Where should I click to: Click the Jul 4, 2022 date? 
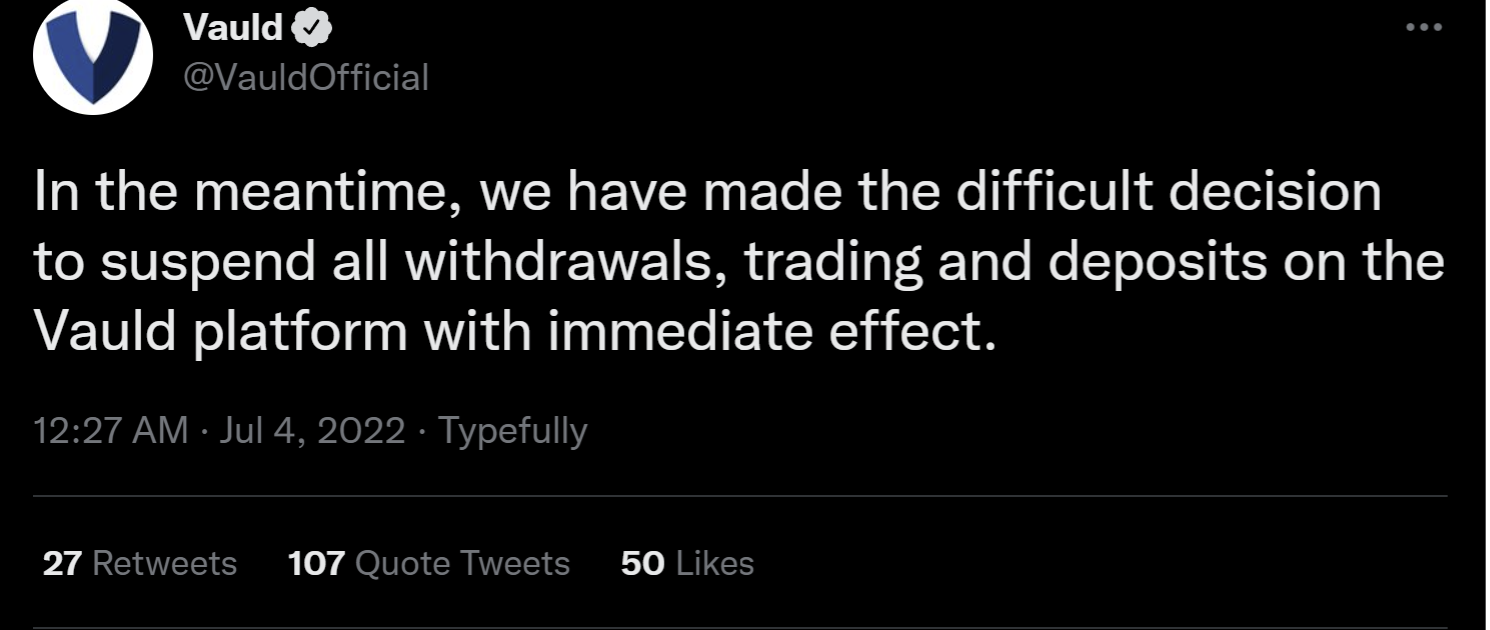311,431
